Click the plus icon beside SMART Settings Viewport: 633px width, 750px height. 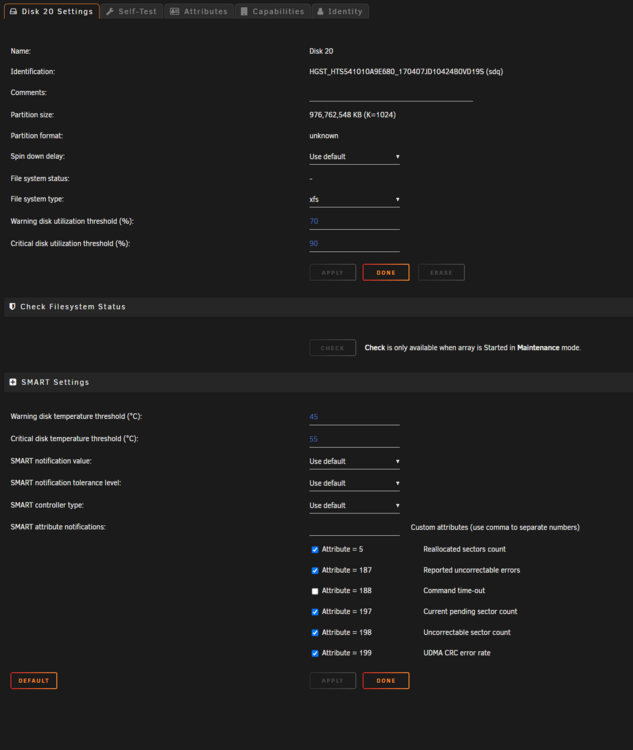[13, 382]
